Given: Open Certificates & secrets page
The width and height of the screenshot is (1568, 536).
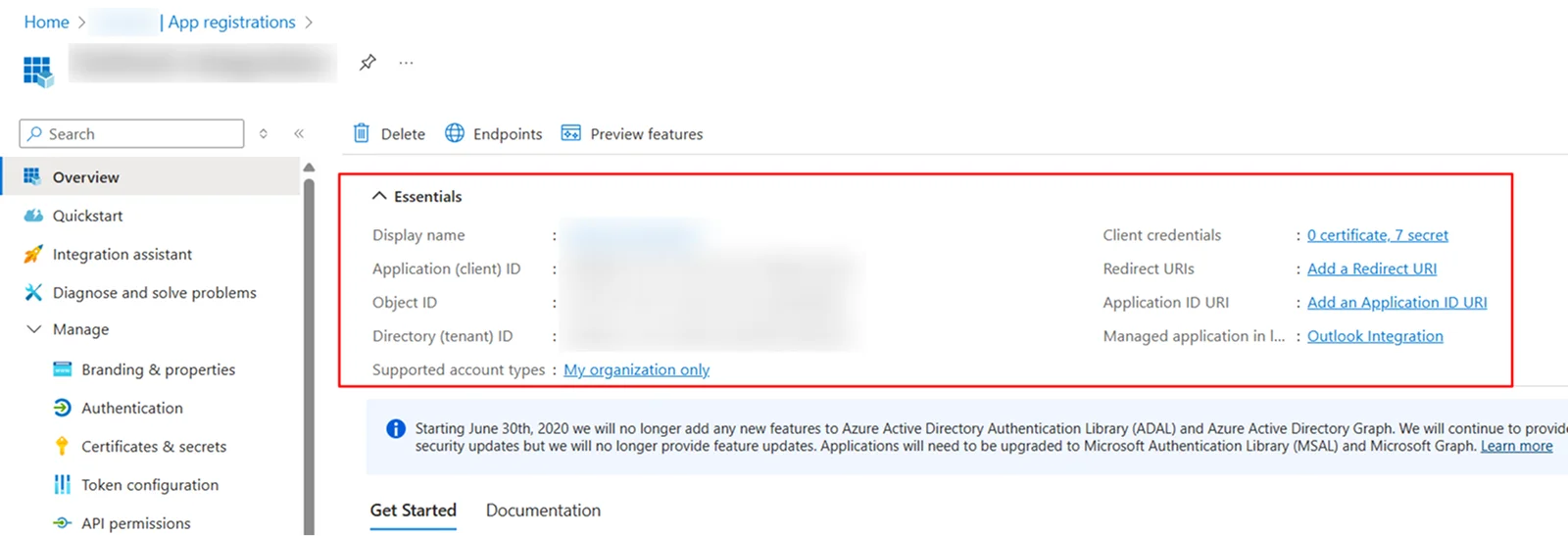Looking at the screenshot, I should (x=154, y=446).
